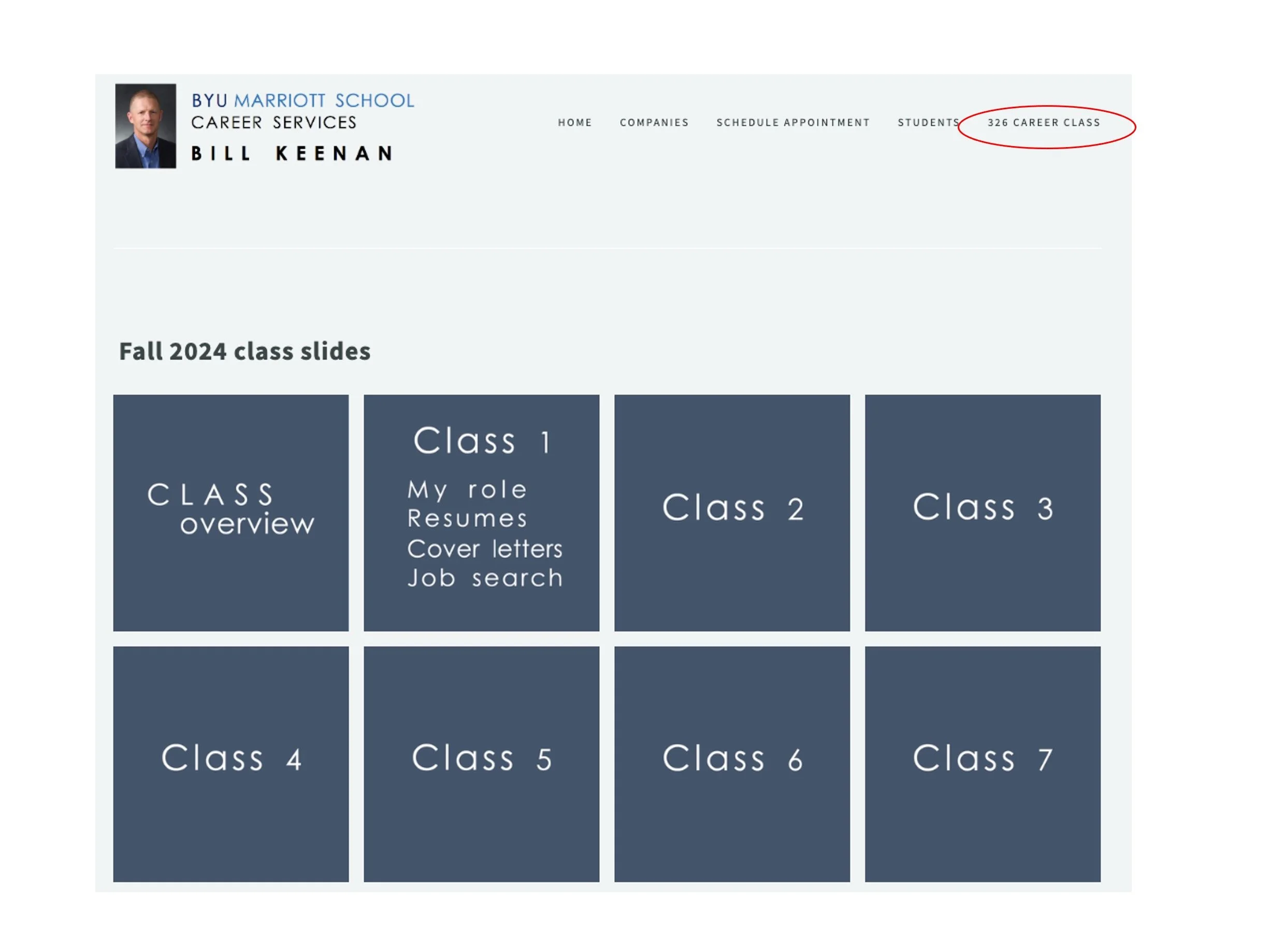Open the Class 3 slides tile

pos(982,512)
